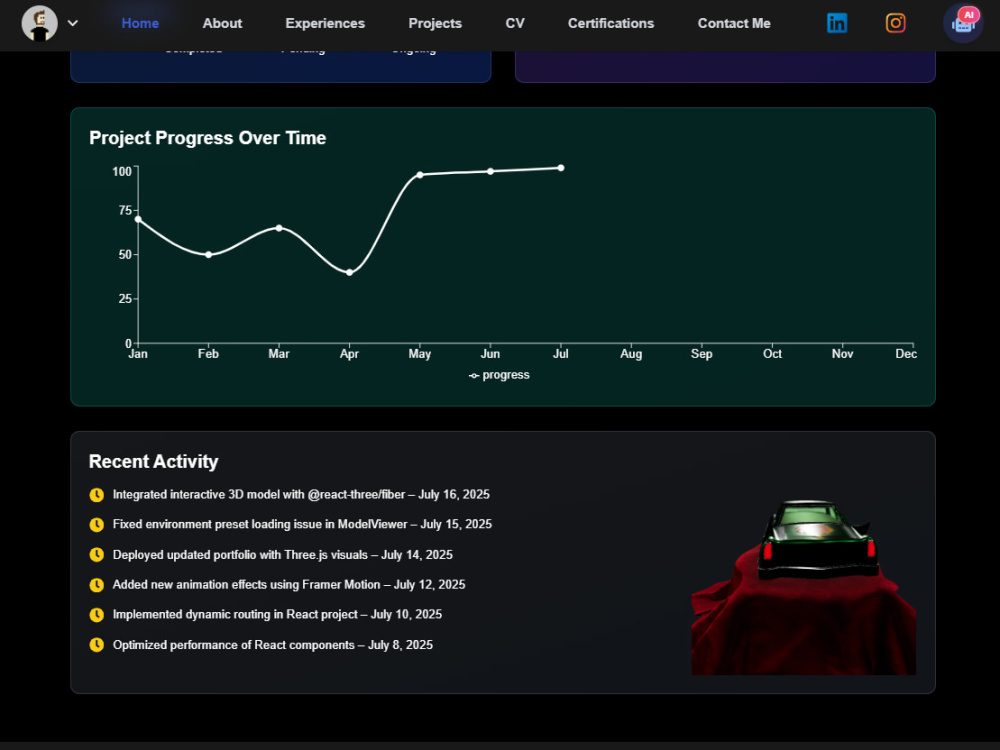
Task: Select the January data point on chart
Action: 138,219
